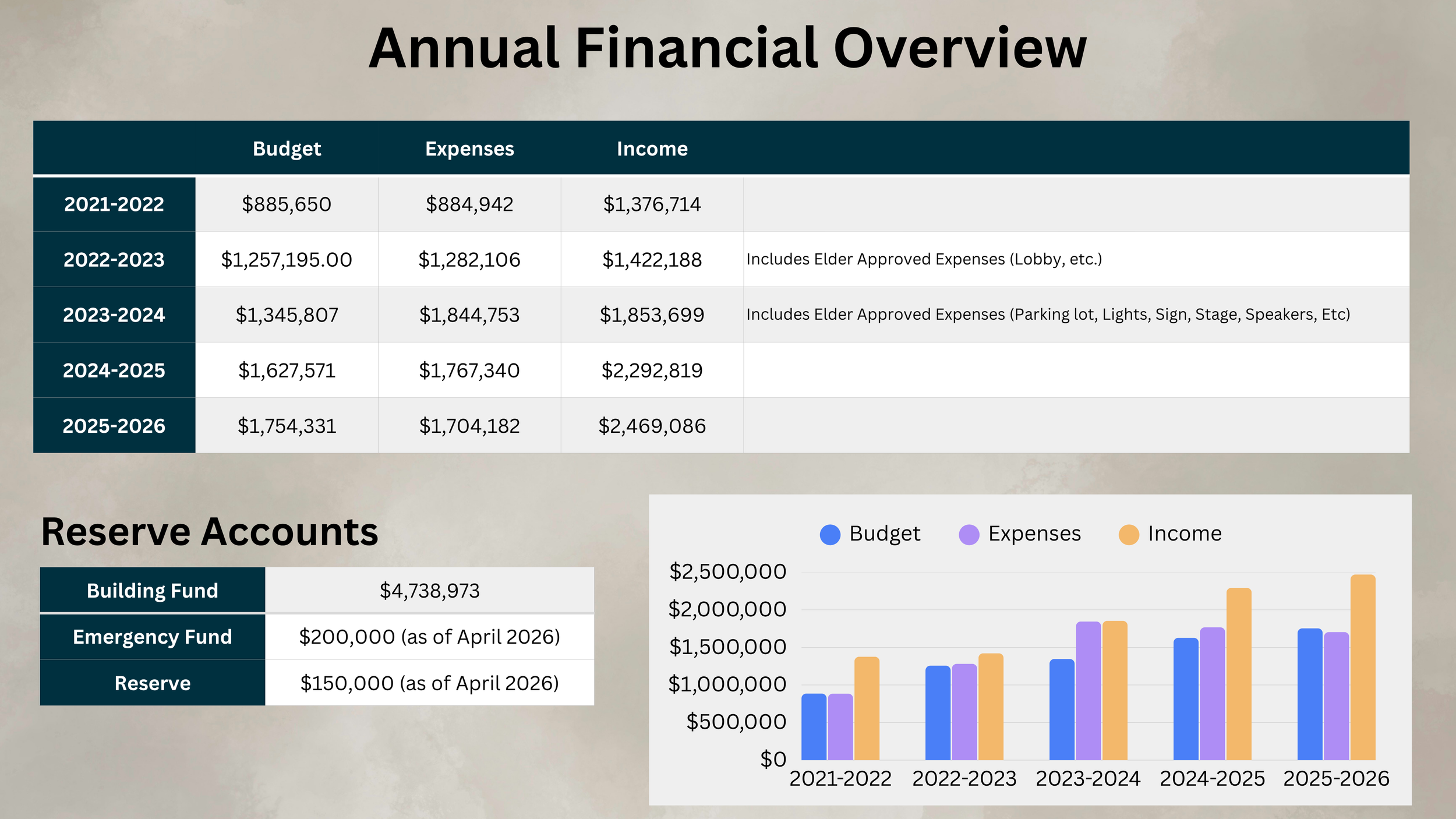Click the $1,000,000 axis label
The width and height of the screenshot is (1456, 819).
pyautogui.click(x=727, y=684)
